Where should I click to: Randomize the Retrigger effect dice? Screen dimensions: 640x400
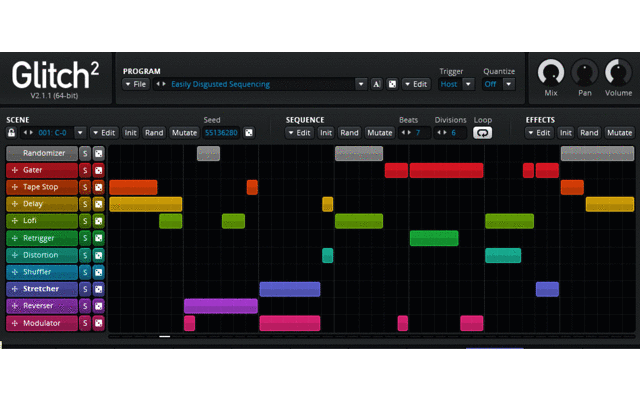tap(98, 238)
